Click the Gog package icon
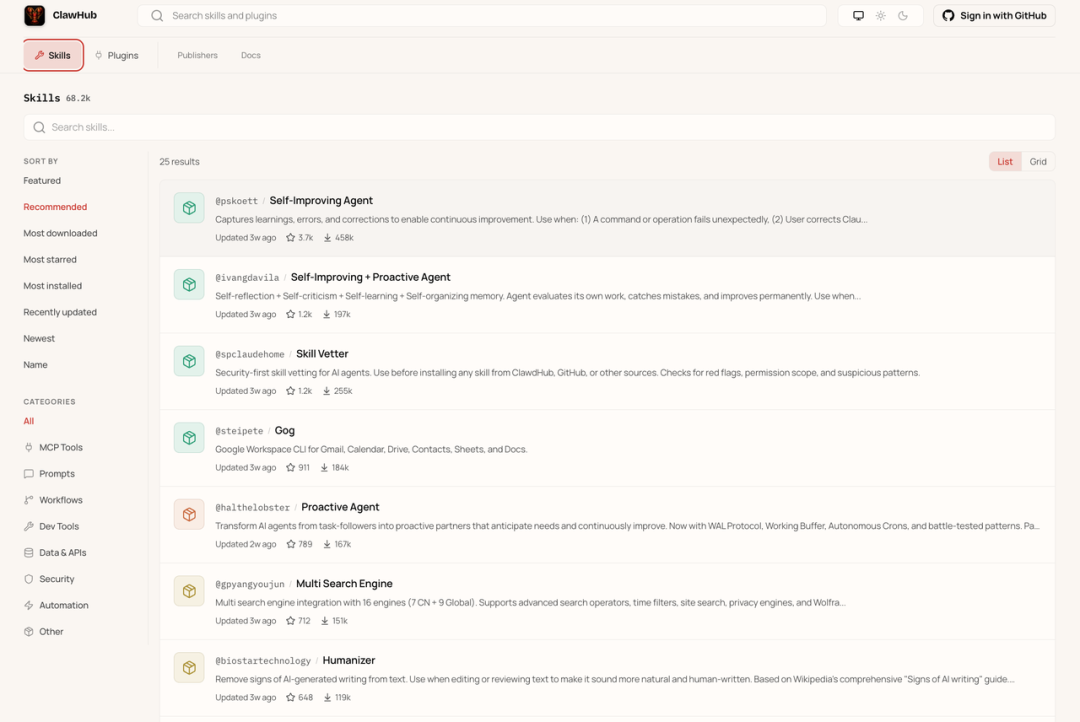This screenshot has width=1080, height=722. [x=189, y=437]
